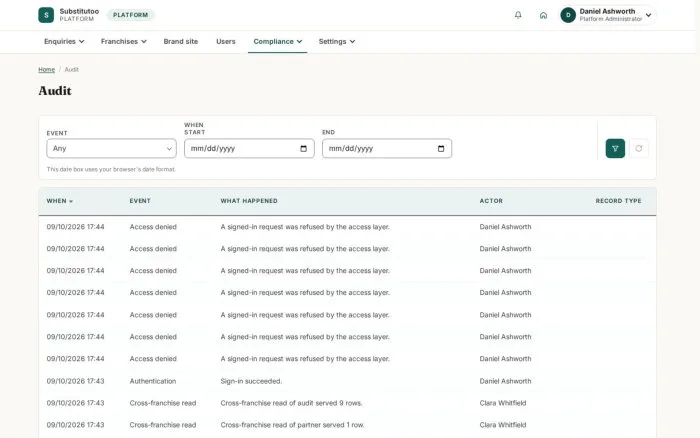700x438 pixels.
Task: Expand the Enquiries menu
Action: coord(64,42)
